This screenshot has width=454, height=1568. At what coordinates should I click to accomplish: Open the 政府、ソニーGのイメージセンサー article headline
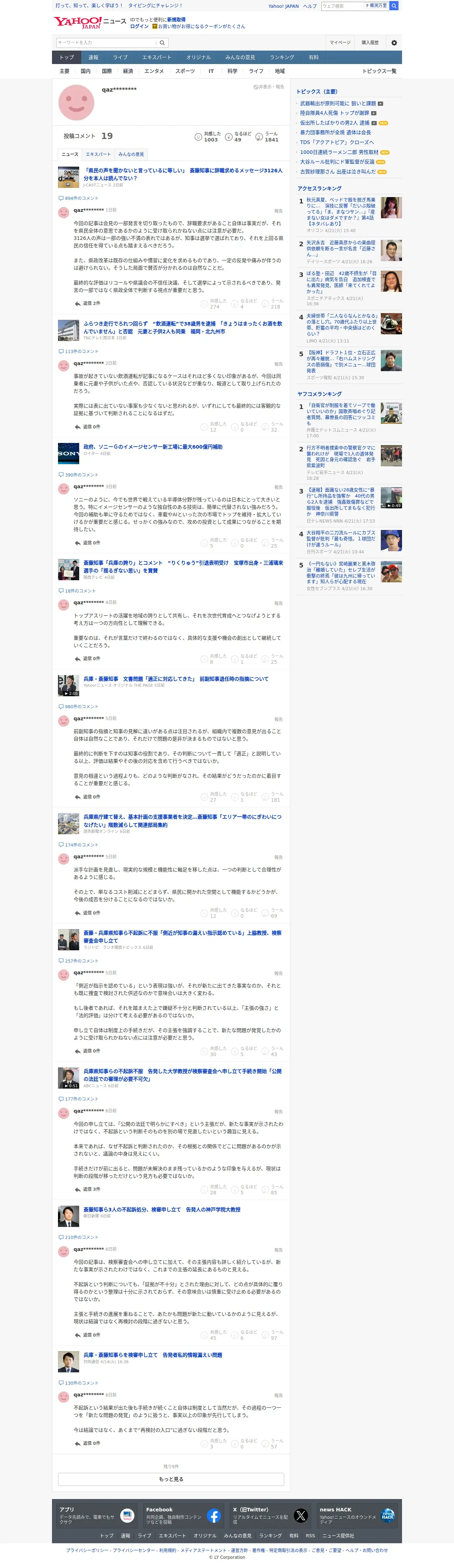153,447
